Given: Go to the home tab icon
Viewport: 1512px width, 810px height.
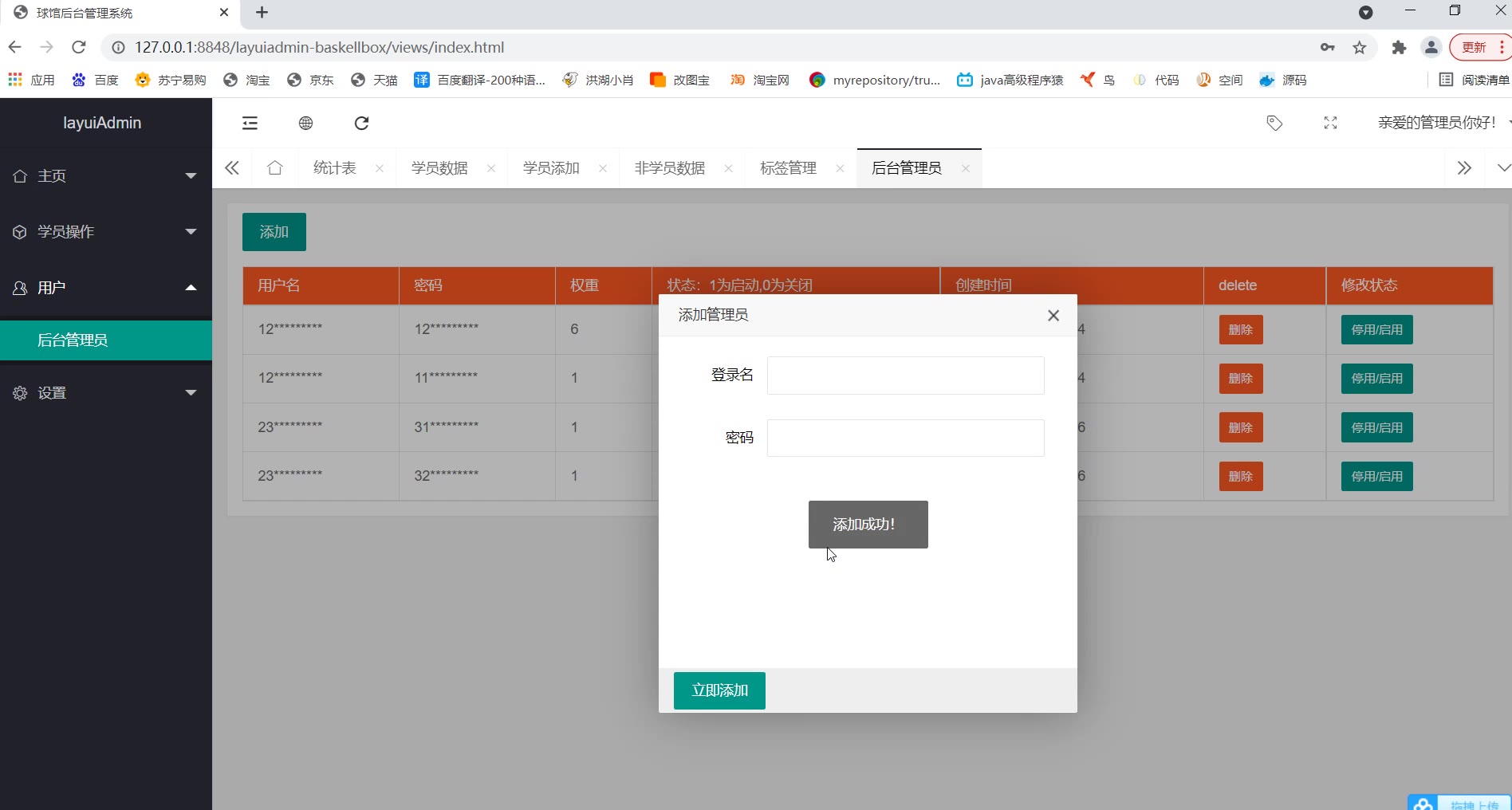Looking at the screenshot, I should (275, 168).
